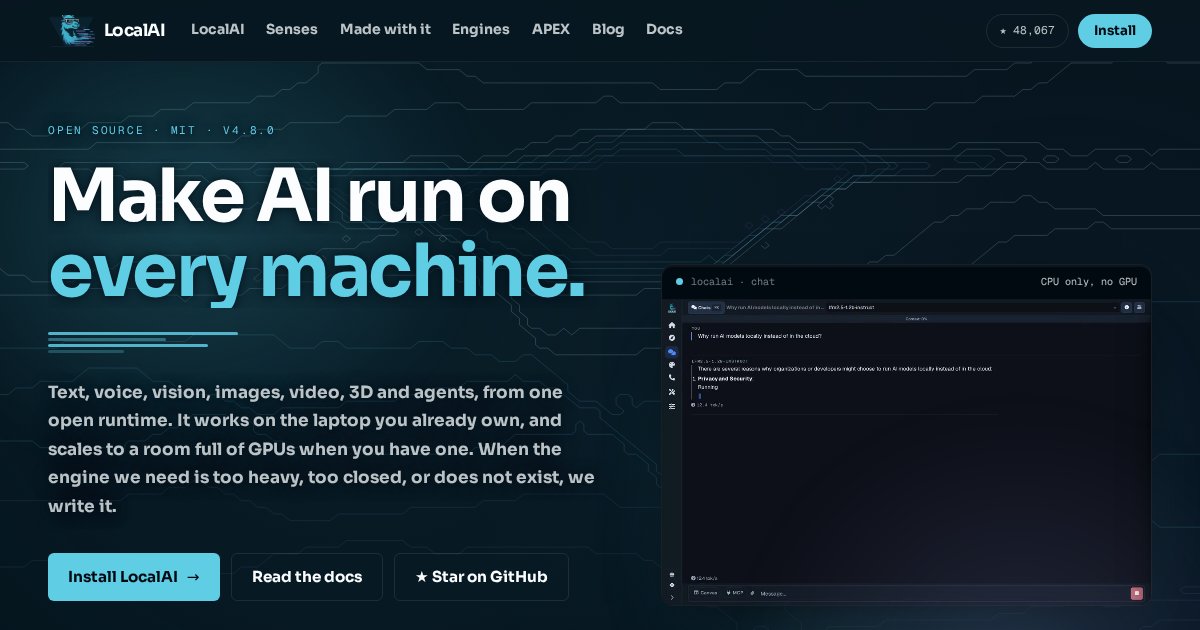
Task: Open the compass explore icon in chat sidebar
Action: pyautogui.click(x=672, y=338)
